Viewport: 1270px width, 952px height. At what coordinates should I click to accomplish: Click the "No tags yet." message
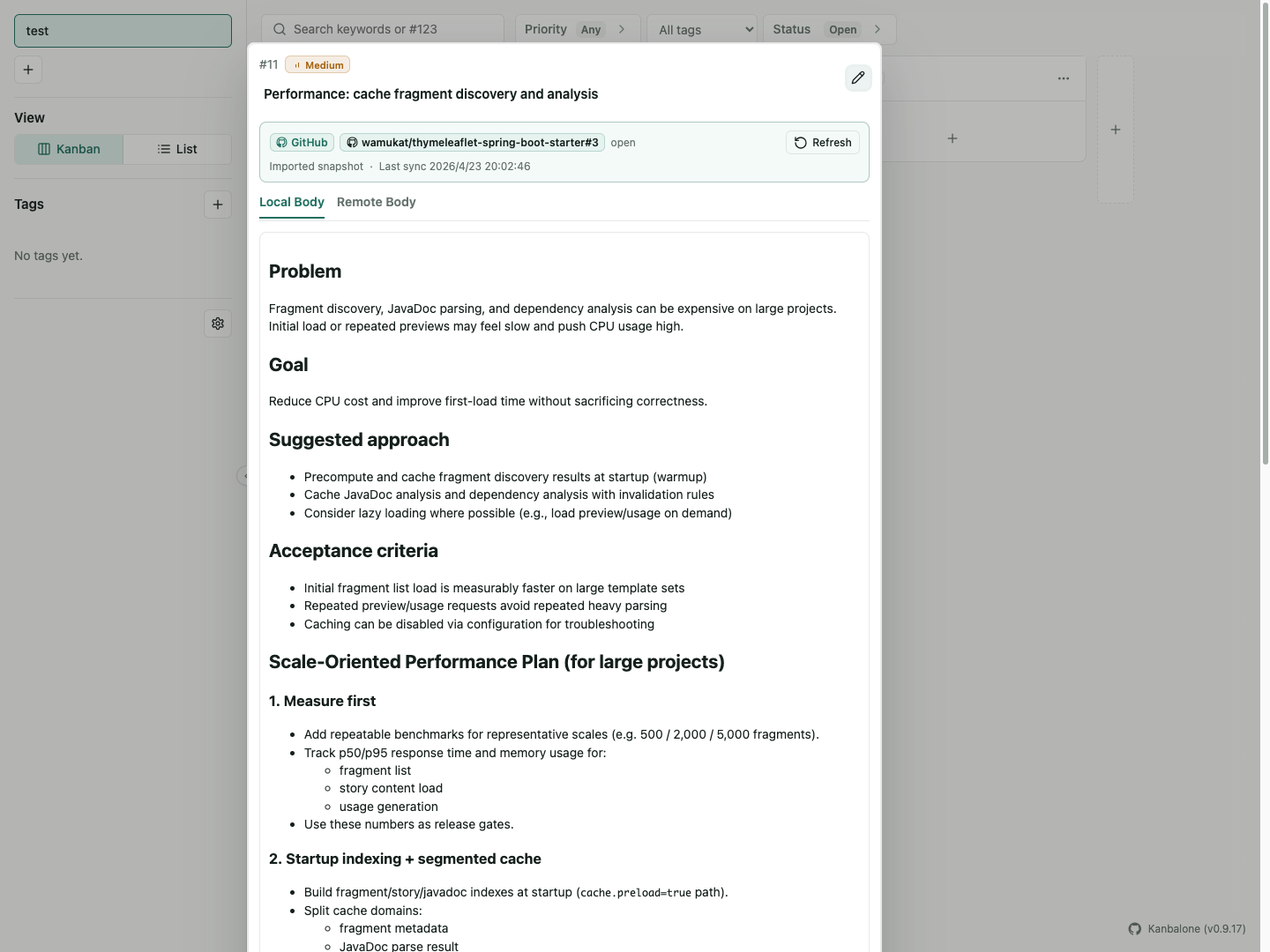[49, 256]
